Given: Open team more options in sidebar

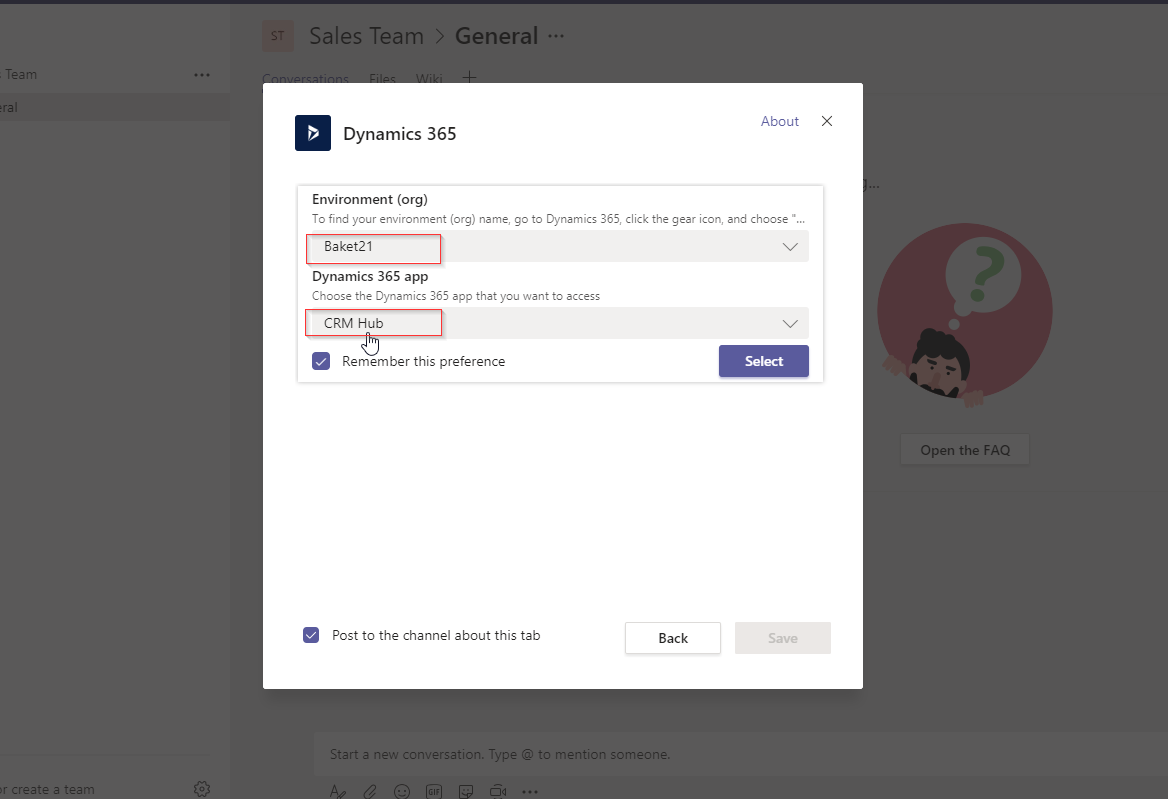Looking at the screenshot, I should (x=202, y=75).
